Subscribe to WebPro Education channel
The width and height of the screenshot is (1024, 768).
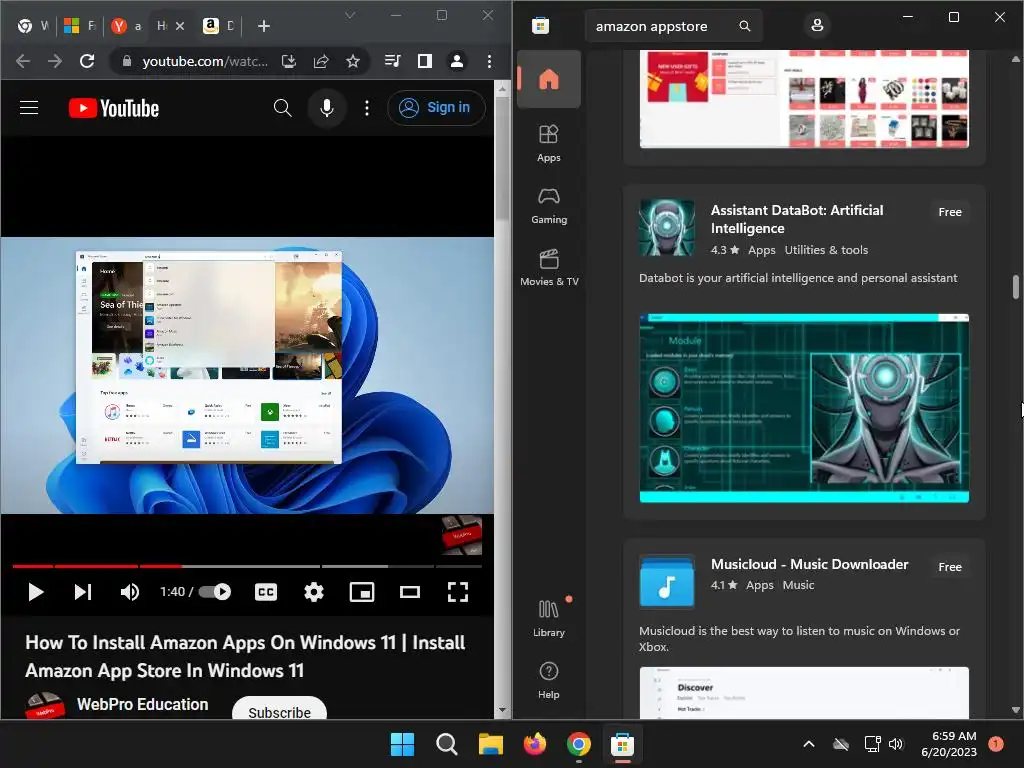click(280, 709)
